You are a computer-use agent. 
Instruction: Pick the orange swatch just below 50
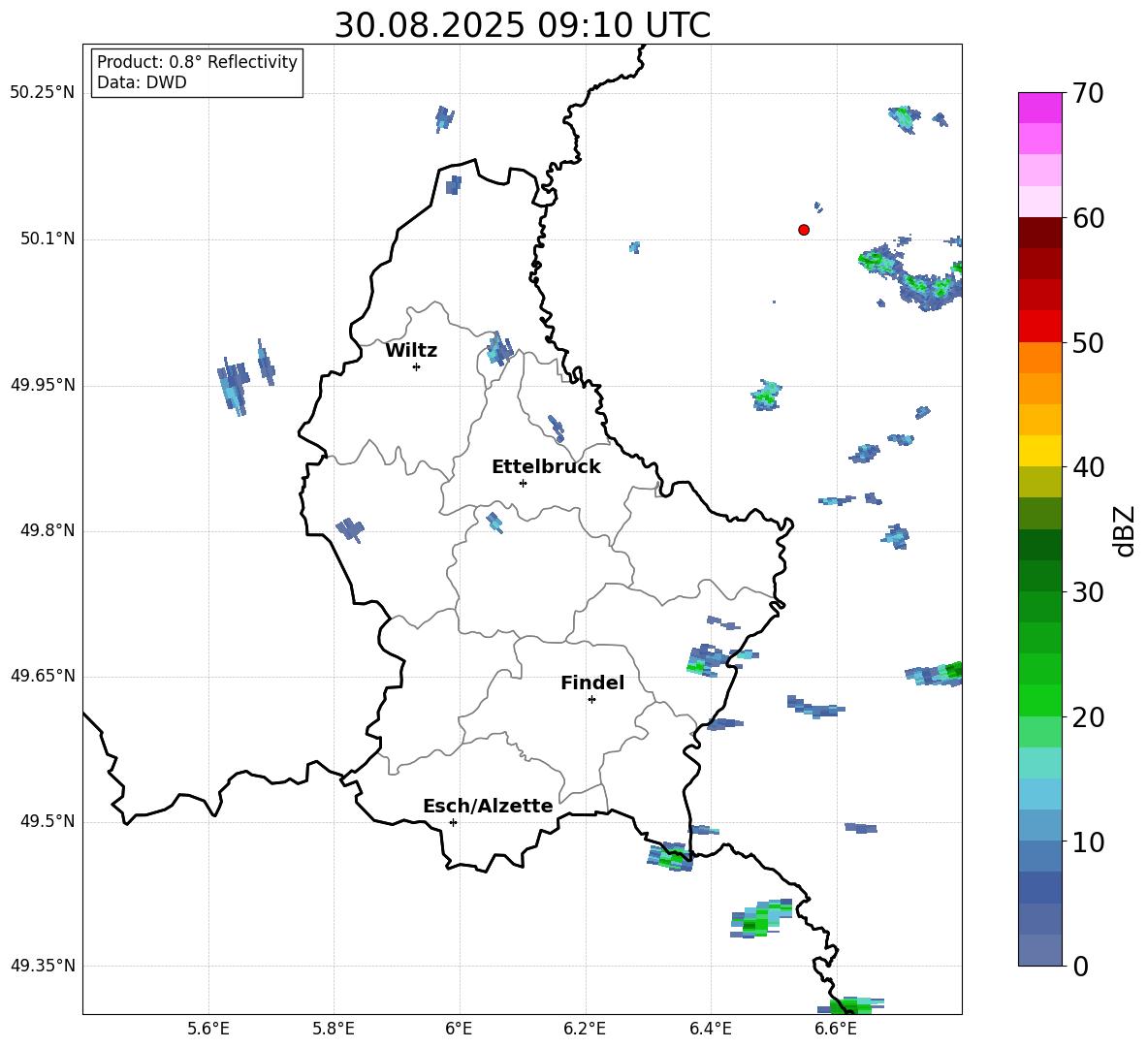click(x=1040, y=358)
